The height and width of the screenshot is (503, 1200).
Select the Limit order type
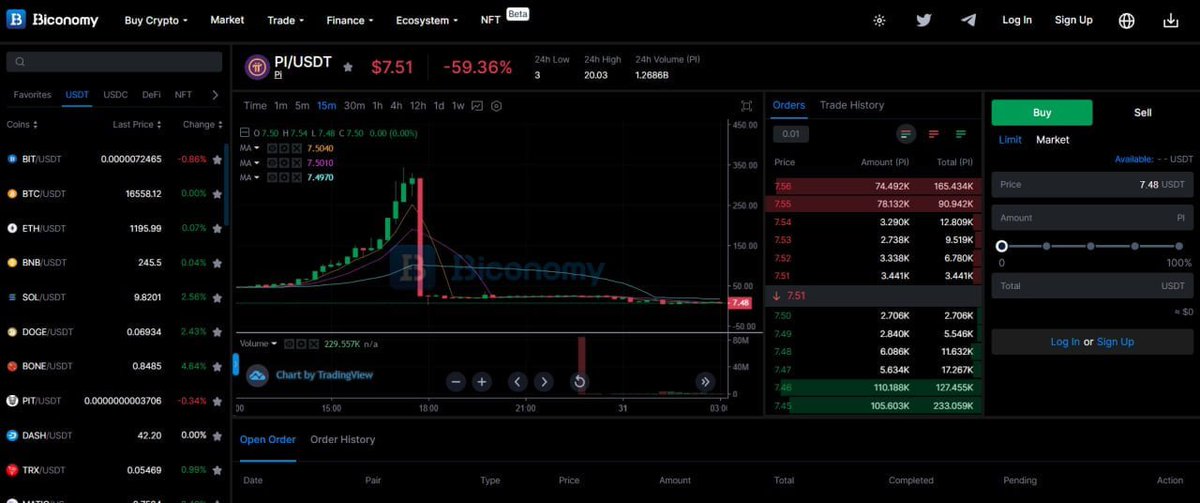[1010, 140]
